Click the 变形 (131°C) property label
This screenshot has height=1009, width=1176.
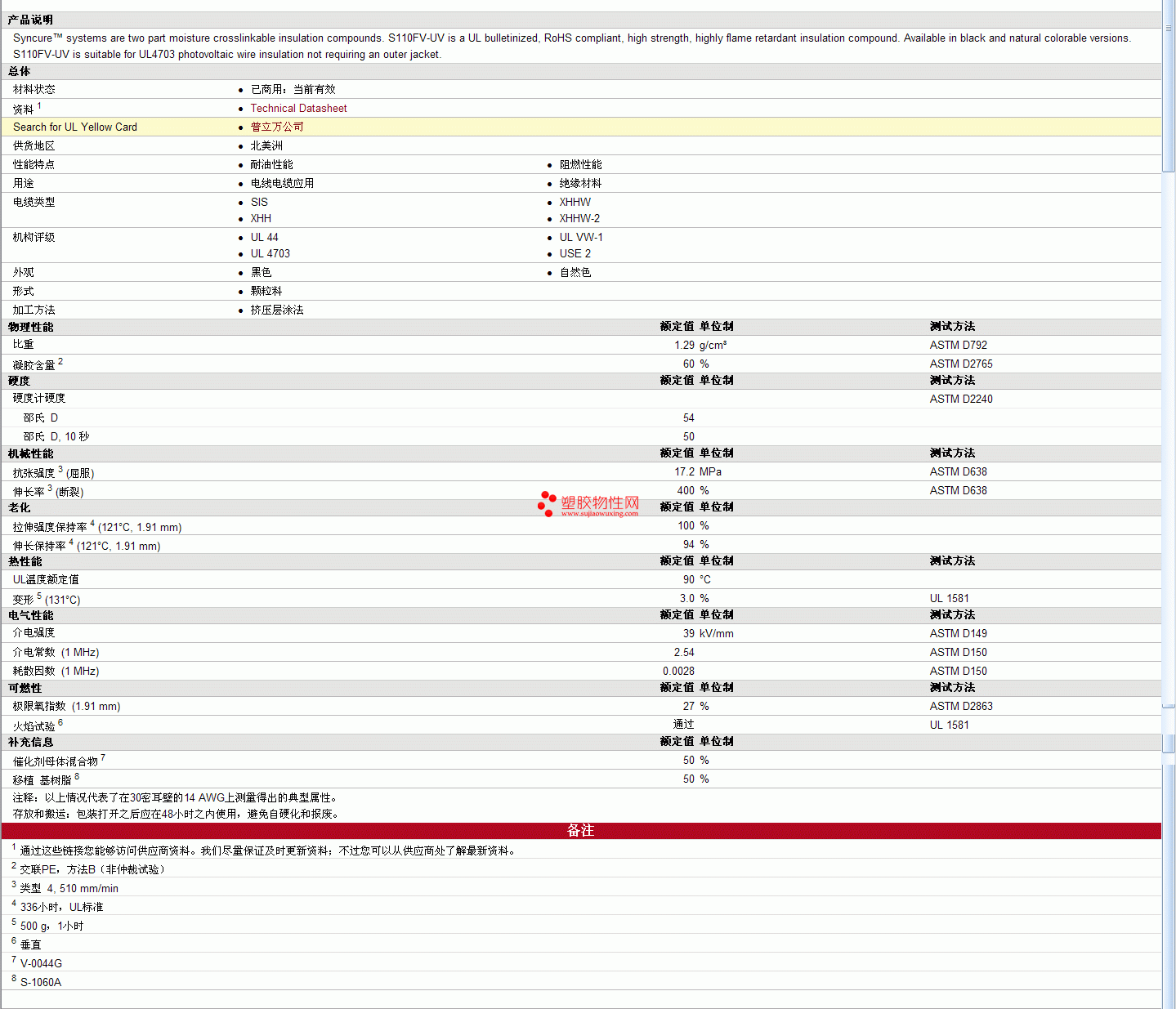pos(47,599)
